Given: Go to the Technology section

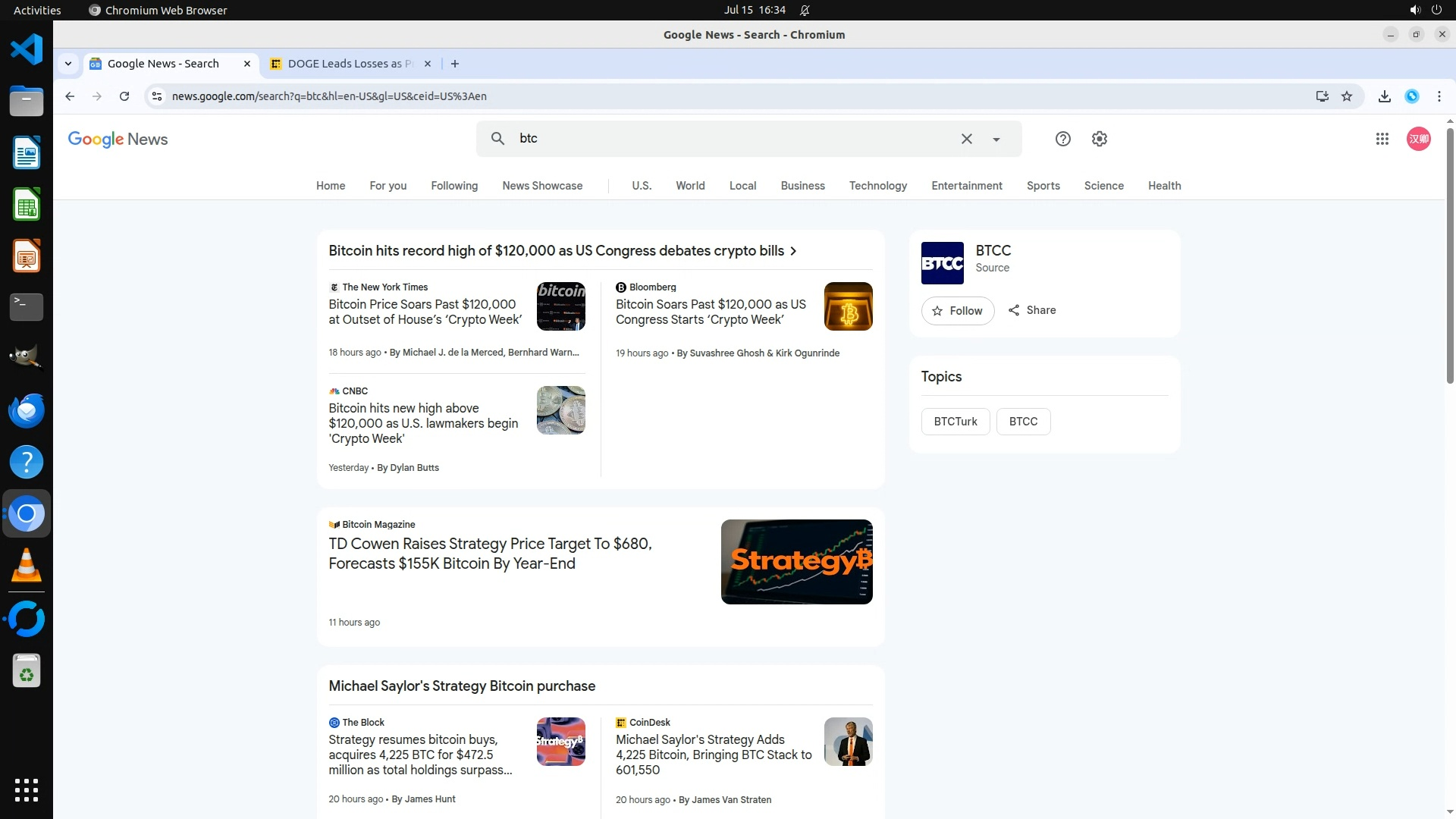Looking at the screenshot, I should click(877, 186).
